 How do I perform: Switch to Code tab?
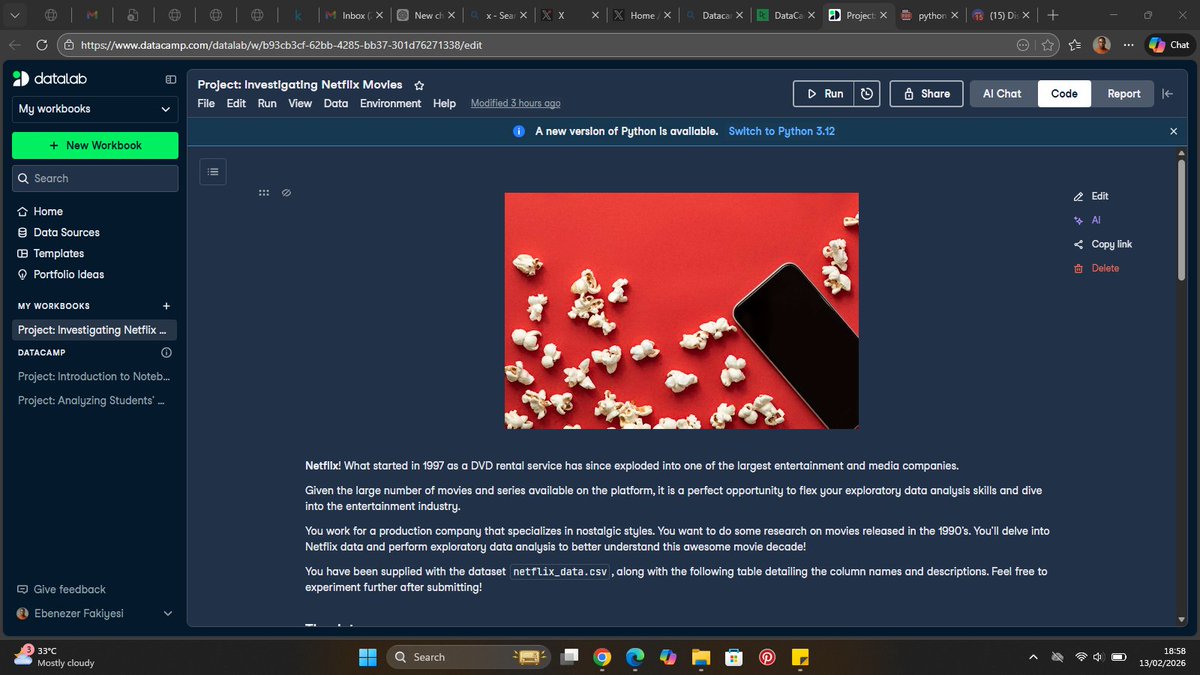pos(1064,93)
